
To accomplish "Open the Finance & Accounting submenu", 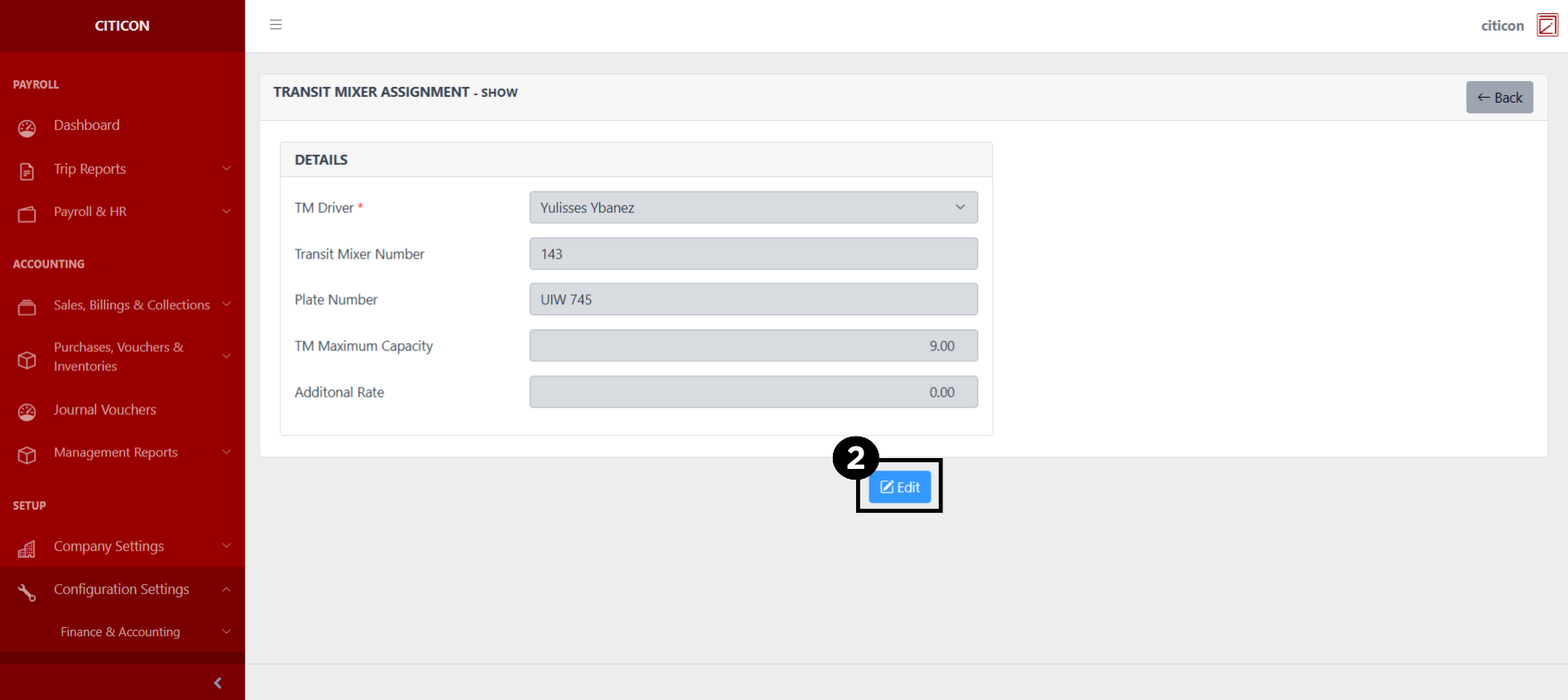I will 123,631.
